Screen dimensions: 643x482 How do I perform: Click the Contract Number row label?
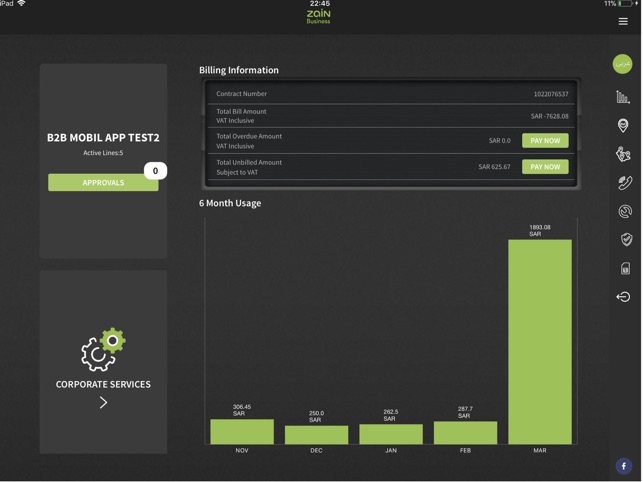(242, 94)
